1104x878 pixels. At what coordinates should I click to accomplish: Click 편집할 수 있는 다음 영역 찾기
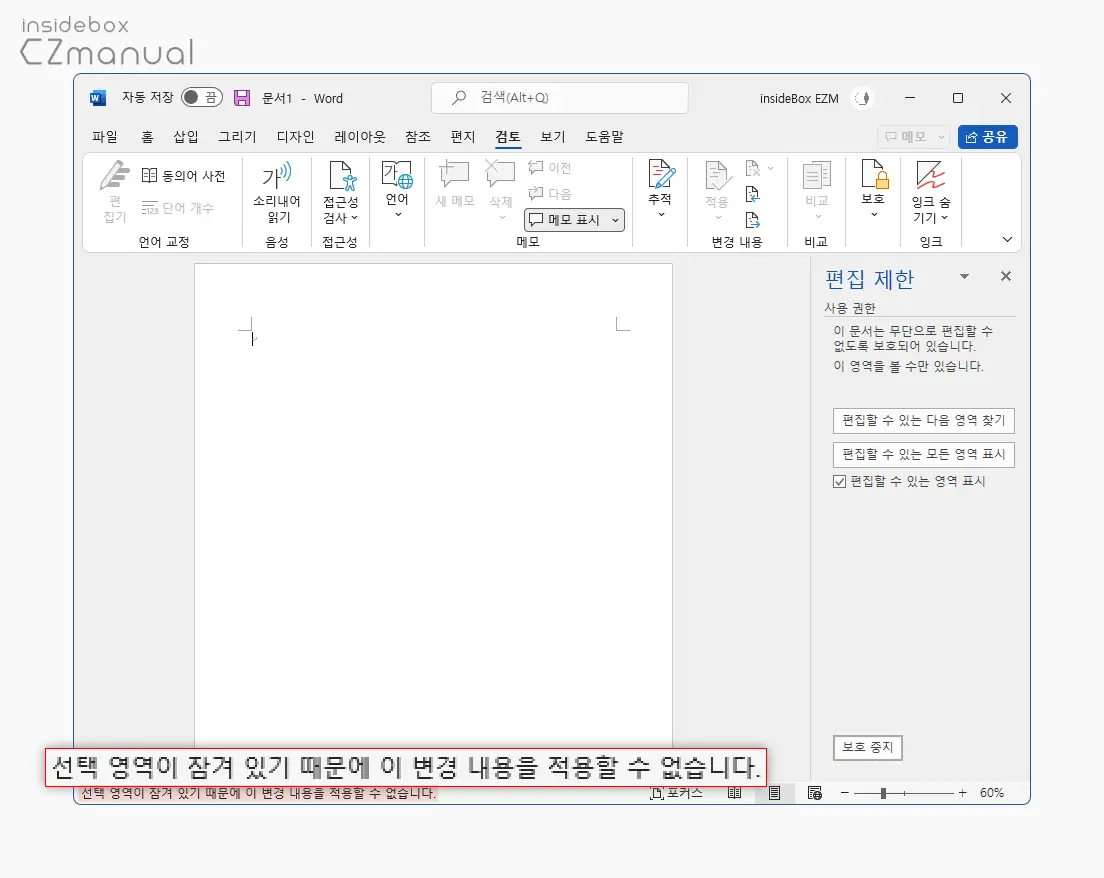coord(924,420)
